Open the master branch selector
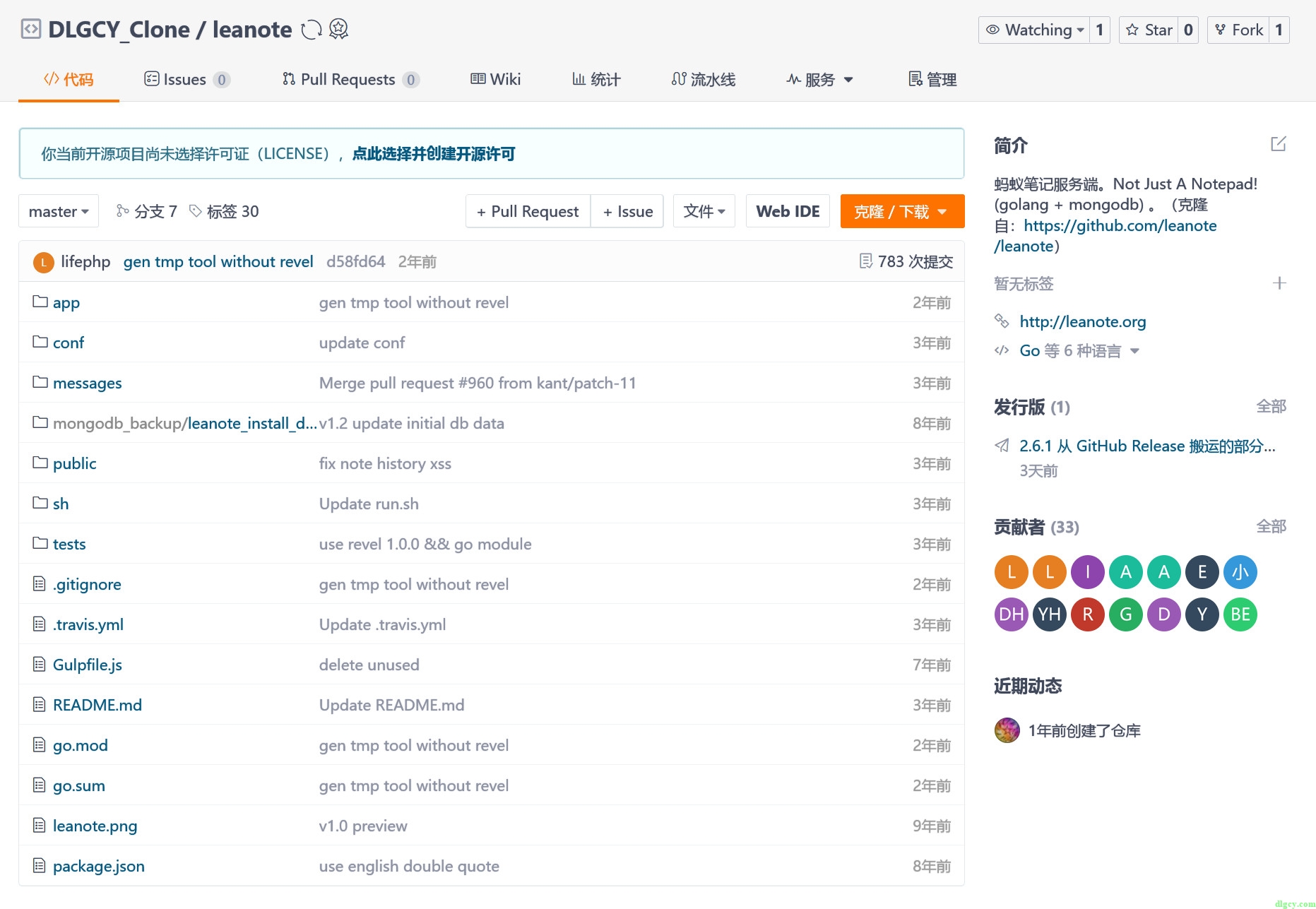Image resolution: width=1316 pixels, height=909 pixels. click(59, 211)
